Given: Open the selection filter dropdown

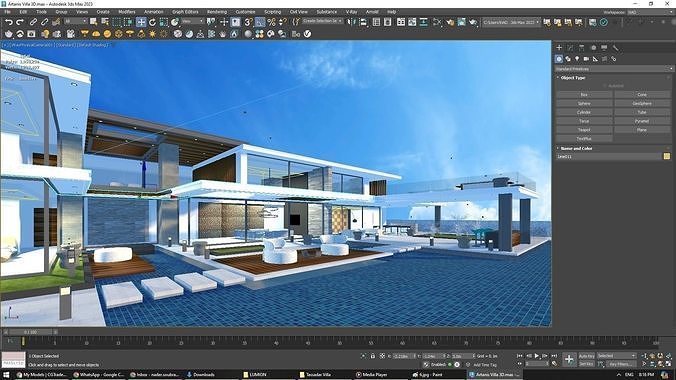Looking at the screenshot, I should [75, 21].
